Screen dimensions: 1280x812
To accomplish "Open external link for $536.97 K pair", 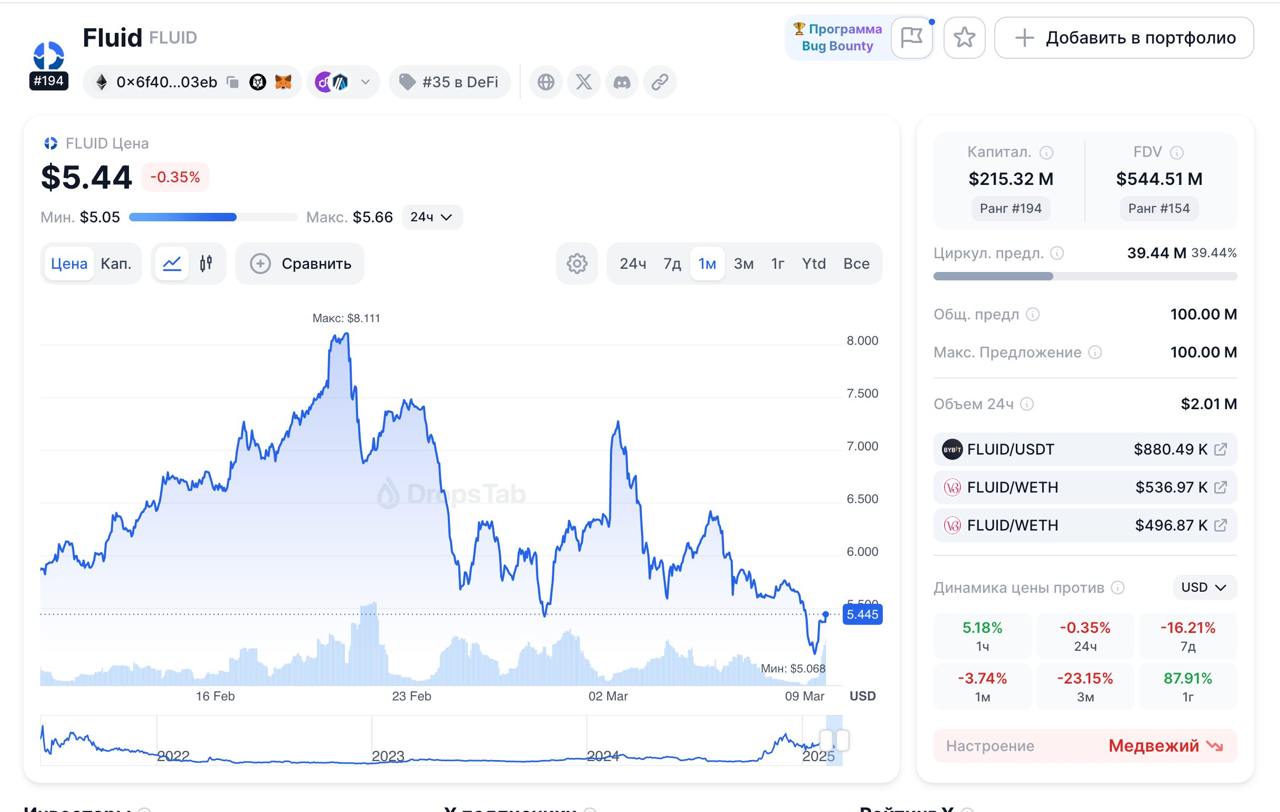I will (x=1220, y=487).
